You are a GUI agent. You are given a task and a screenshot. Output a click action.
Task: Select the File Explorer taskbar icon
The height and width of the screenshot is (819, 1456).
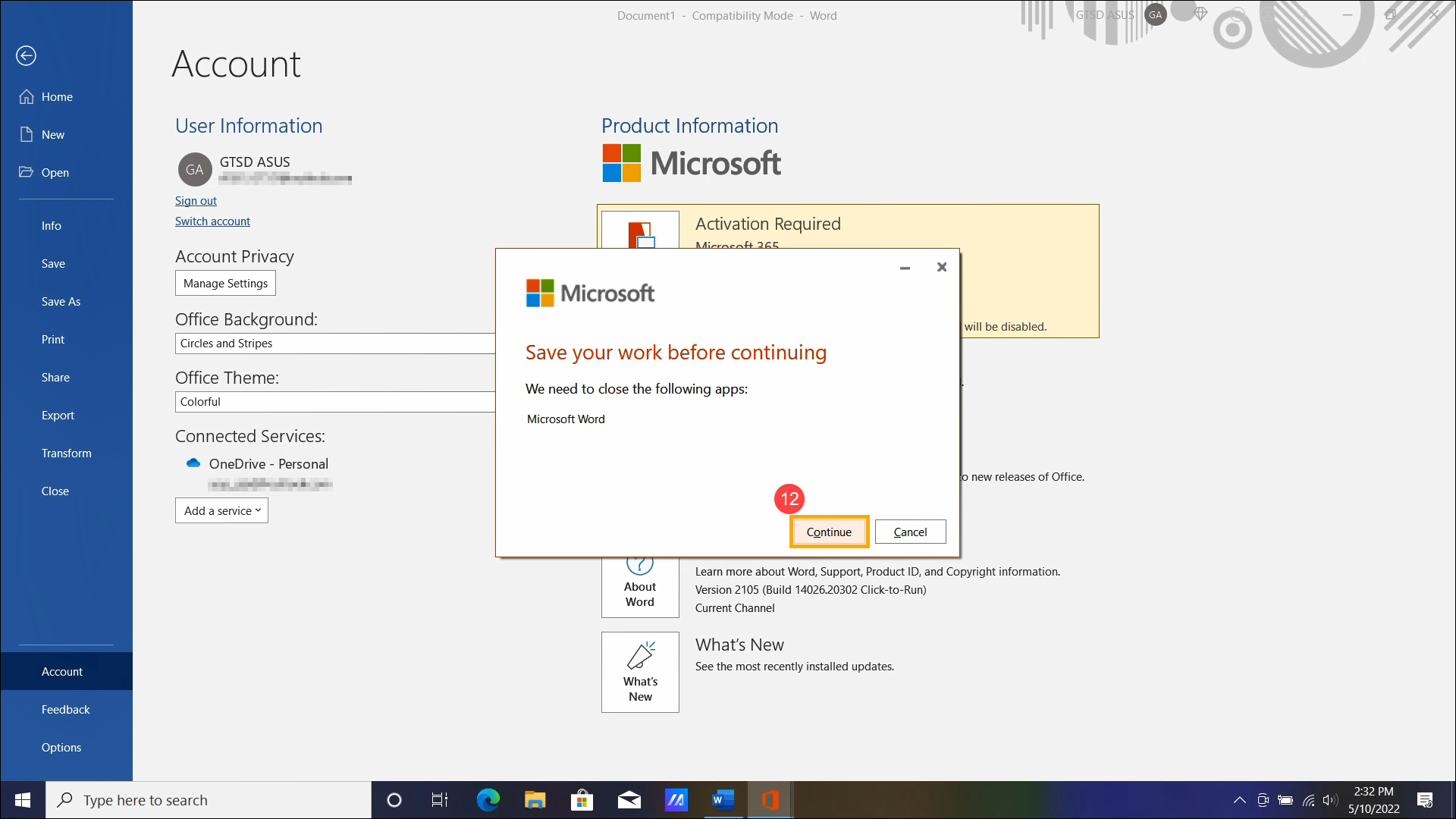pyautogui.click(x=536, y=799)
